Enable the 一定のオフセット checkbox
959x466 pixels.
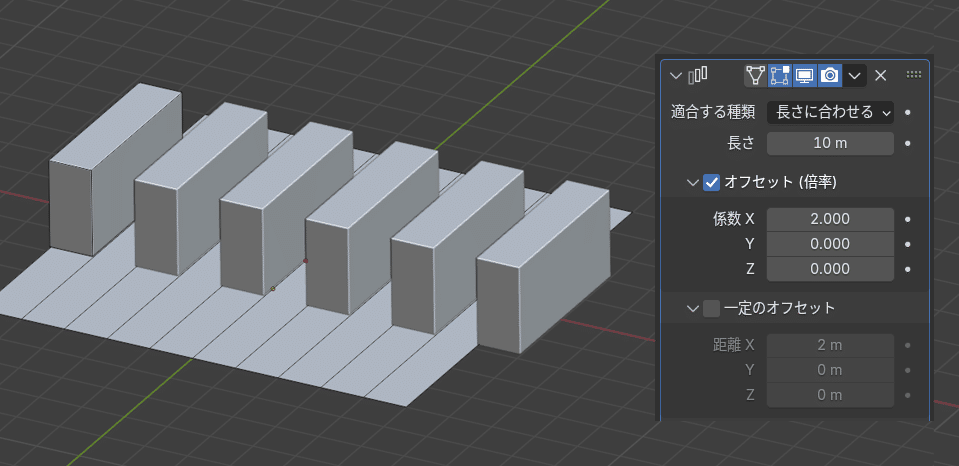click(711, 308)
